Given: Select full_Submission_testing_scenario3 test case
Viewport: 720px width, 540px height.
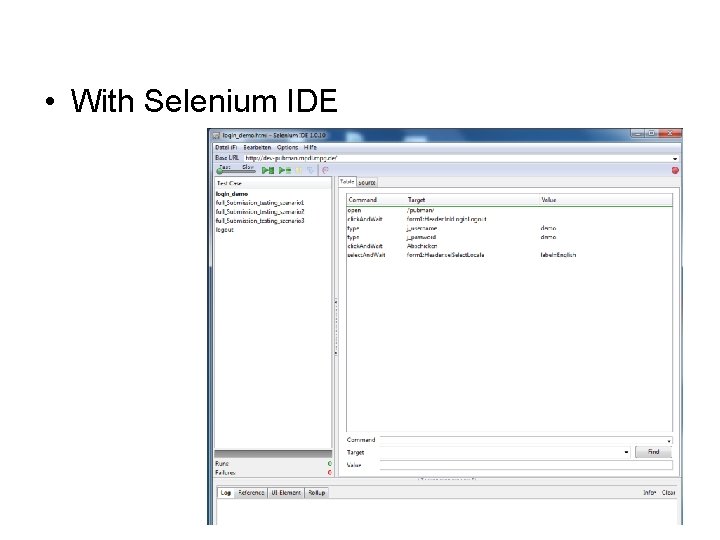Looking at the screenshot, I should pyautogui.click(x=260, y=220).
